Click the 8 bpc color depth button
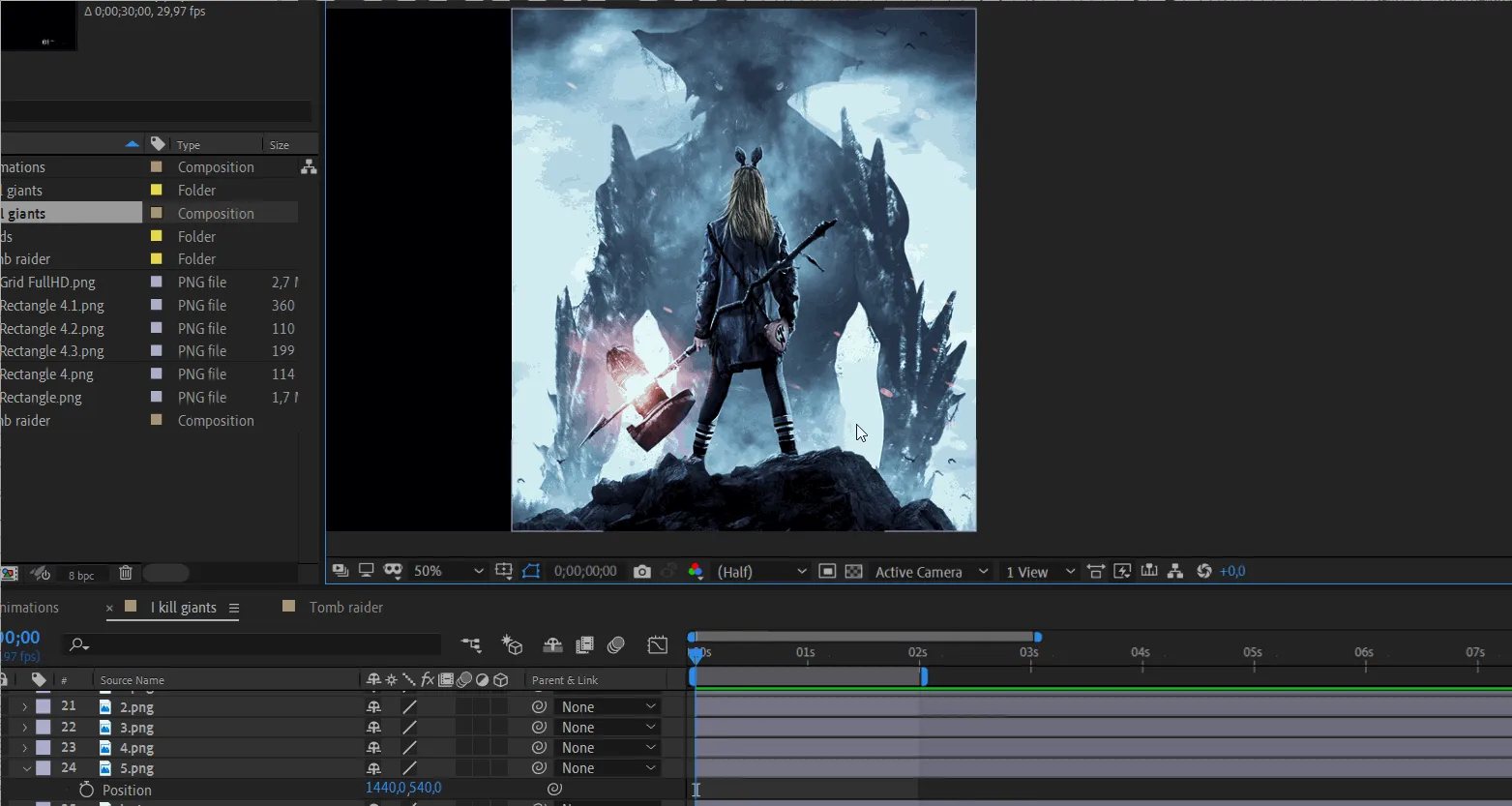1512x806 pixels. click(81, 575)
